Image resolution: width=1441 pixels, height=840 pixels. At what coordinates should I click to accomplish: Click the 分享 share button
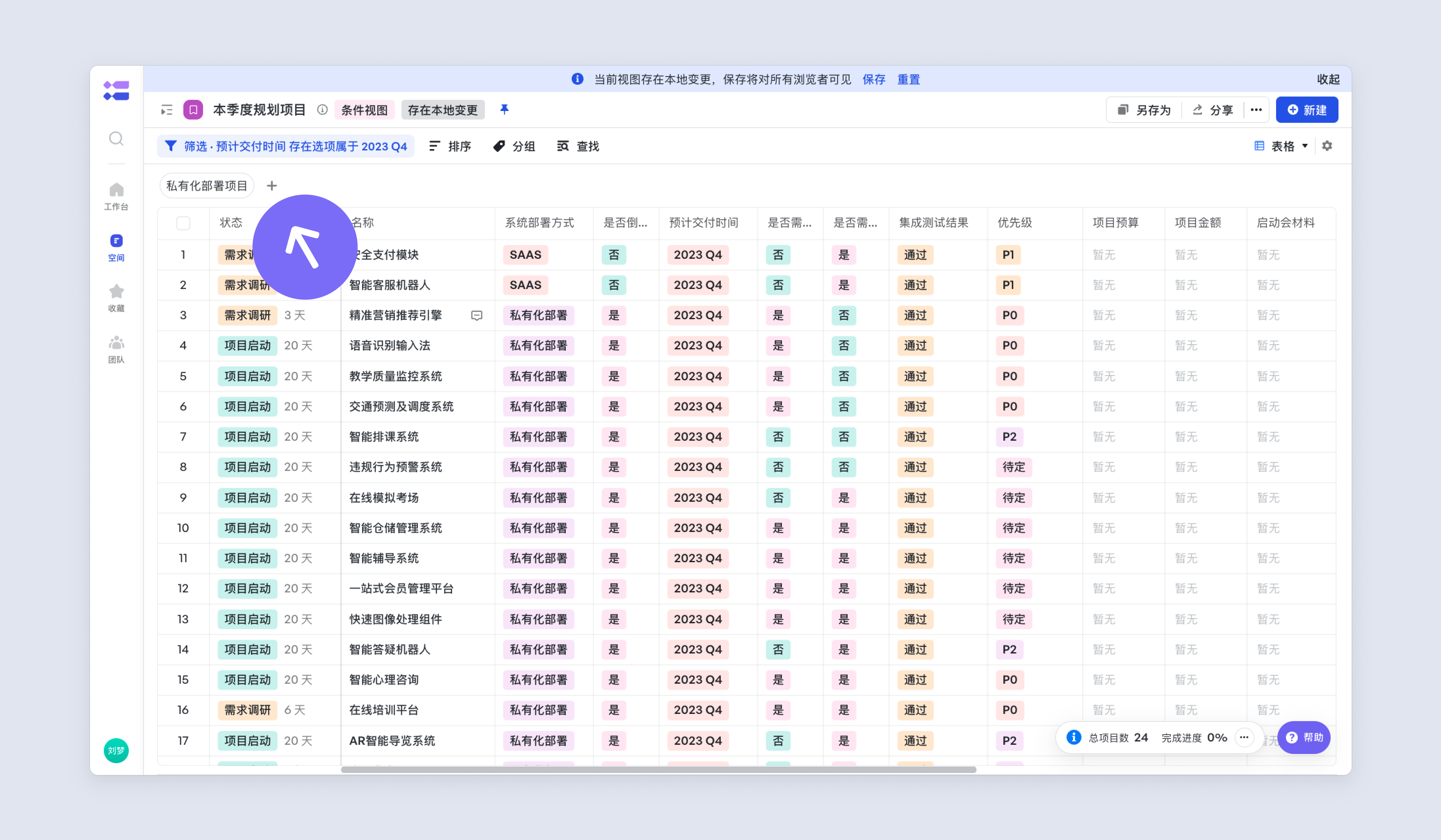[x=1213, y=110]
